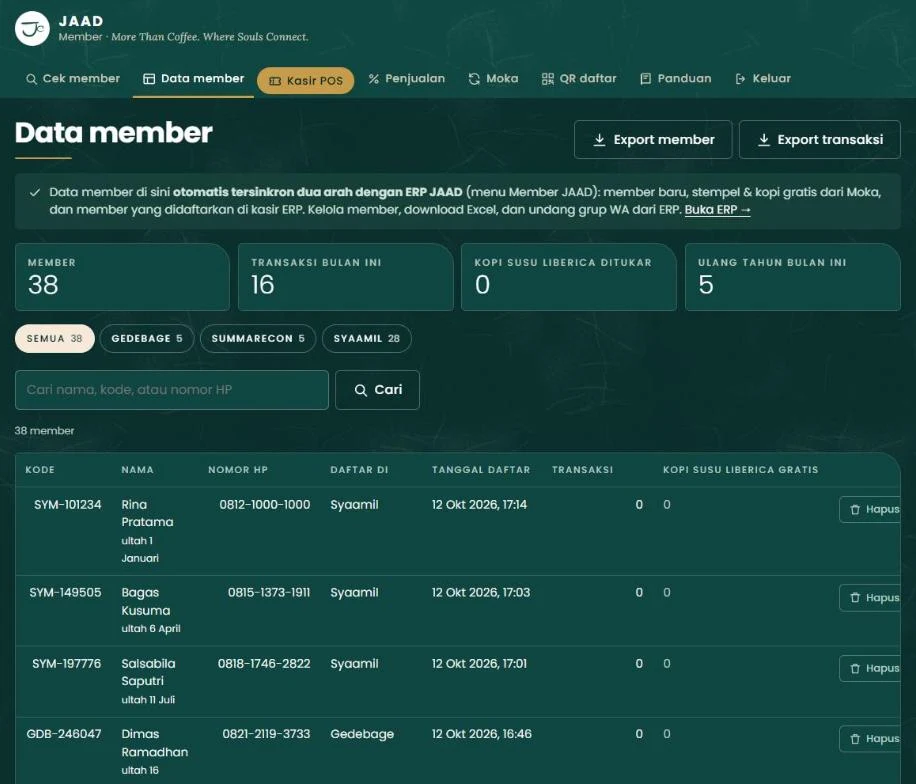Click the TANGGAL DAFTAR column header
This screenshot has height=784, width=916.
[x=481, y=470]
